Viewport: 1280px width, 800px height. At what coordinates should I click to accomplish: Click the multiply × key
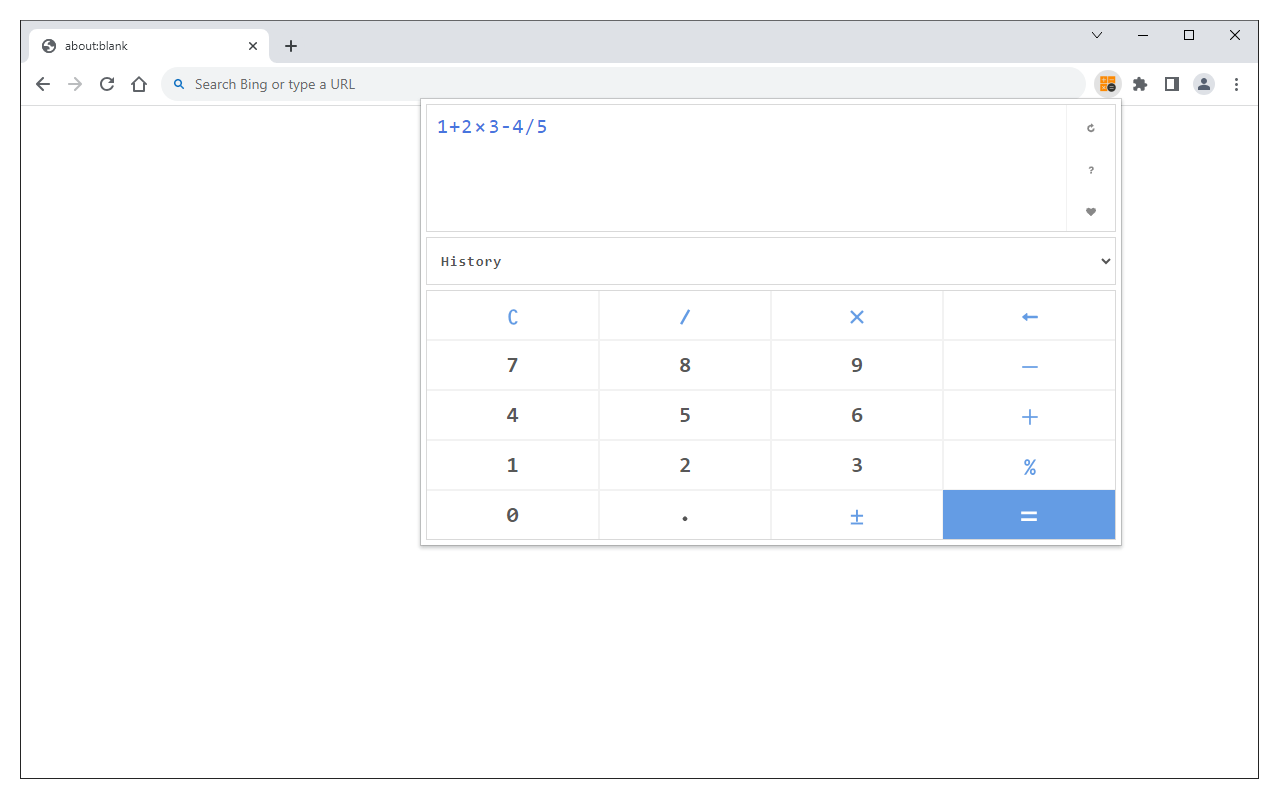857,316
